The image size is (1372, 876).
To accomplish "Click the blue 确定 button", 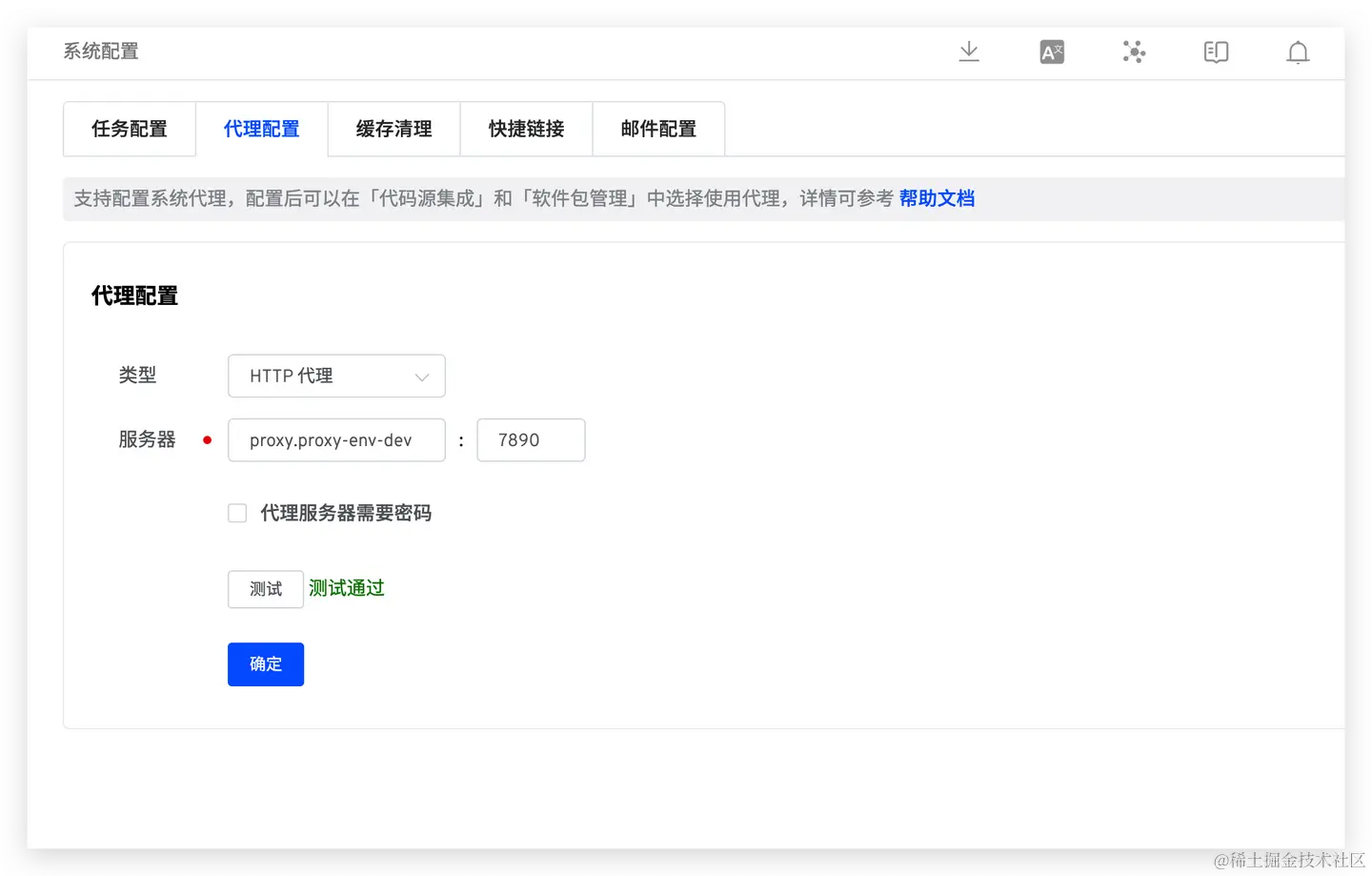I will pyautogui.click(x=266, y=664).
